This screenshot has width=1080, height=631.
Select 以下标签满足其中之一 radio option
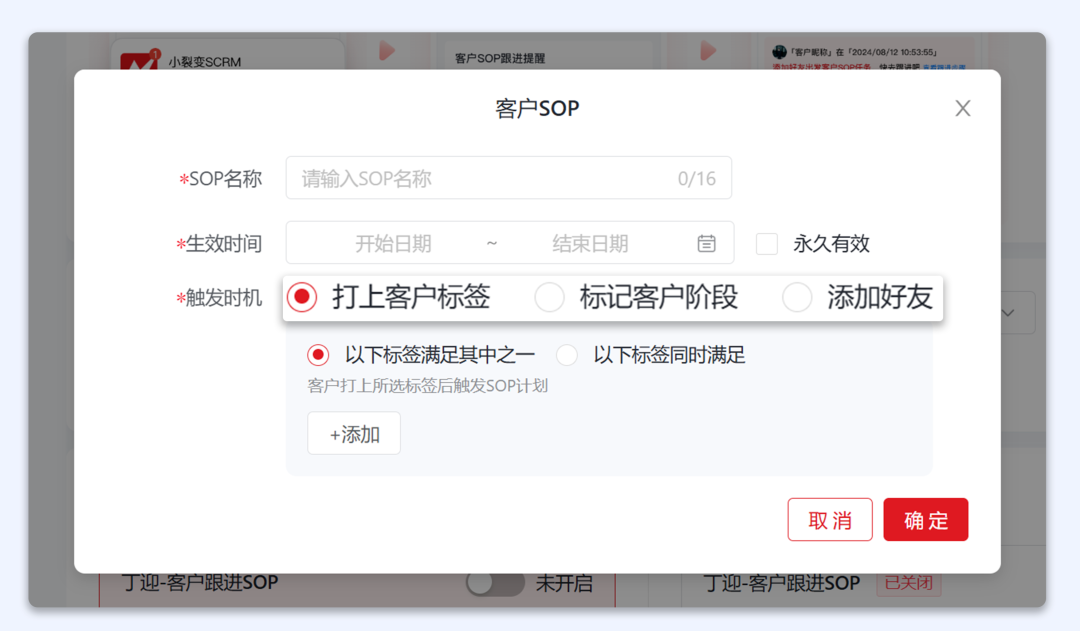318,355
